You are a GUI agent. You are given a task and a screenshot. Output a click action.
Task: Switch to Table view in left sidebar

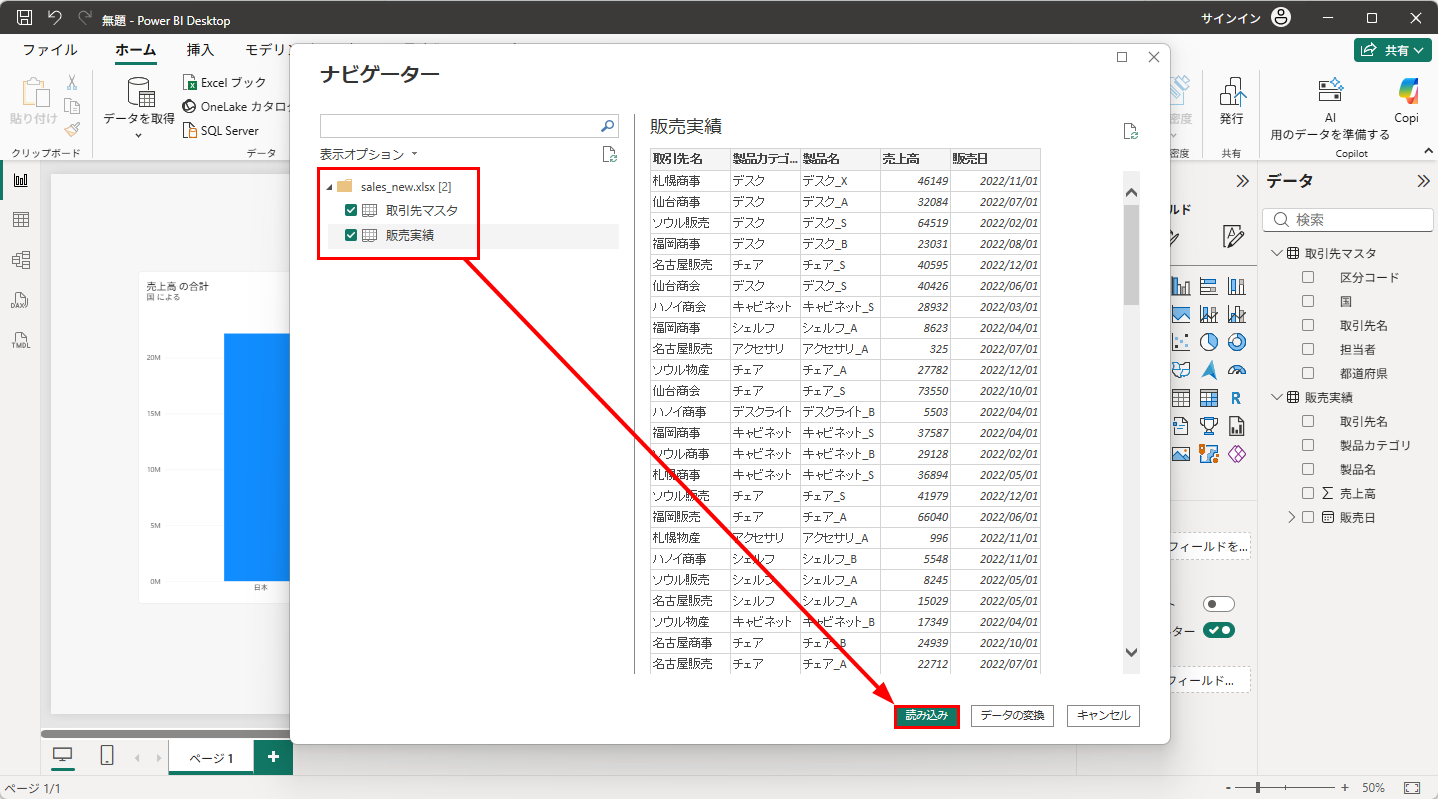click(20, 220)
